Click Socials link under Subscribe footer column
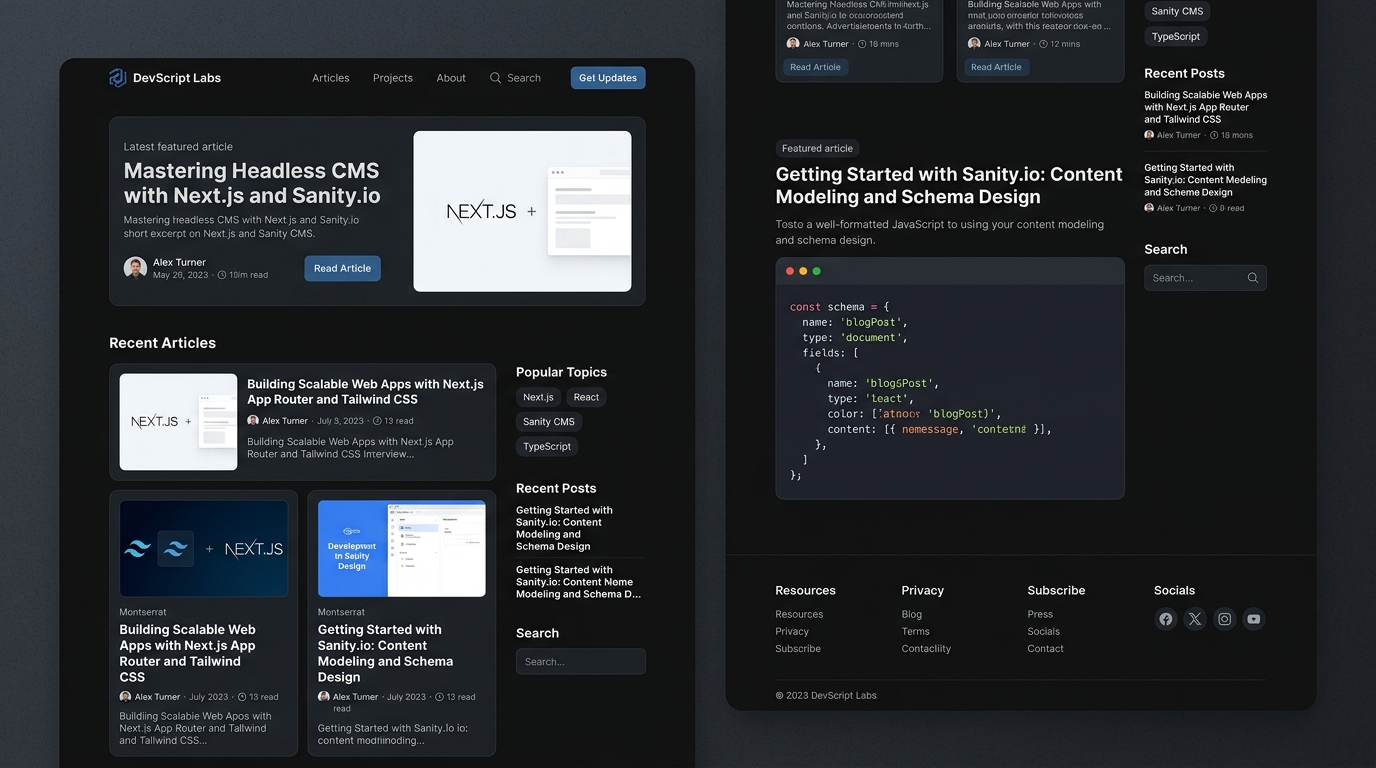Image resolution: width=1376 pixels, height=768 pixels. 1044,631
